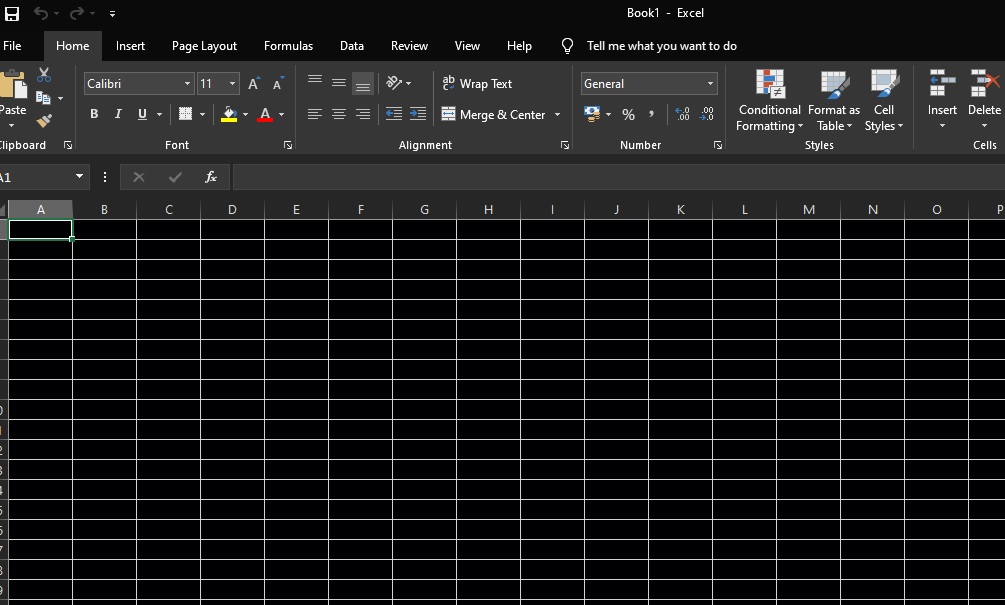Center-align the cell contents
The width and height of the screenshot is (1005, 605).
click(x=338, y=114)
